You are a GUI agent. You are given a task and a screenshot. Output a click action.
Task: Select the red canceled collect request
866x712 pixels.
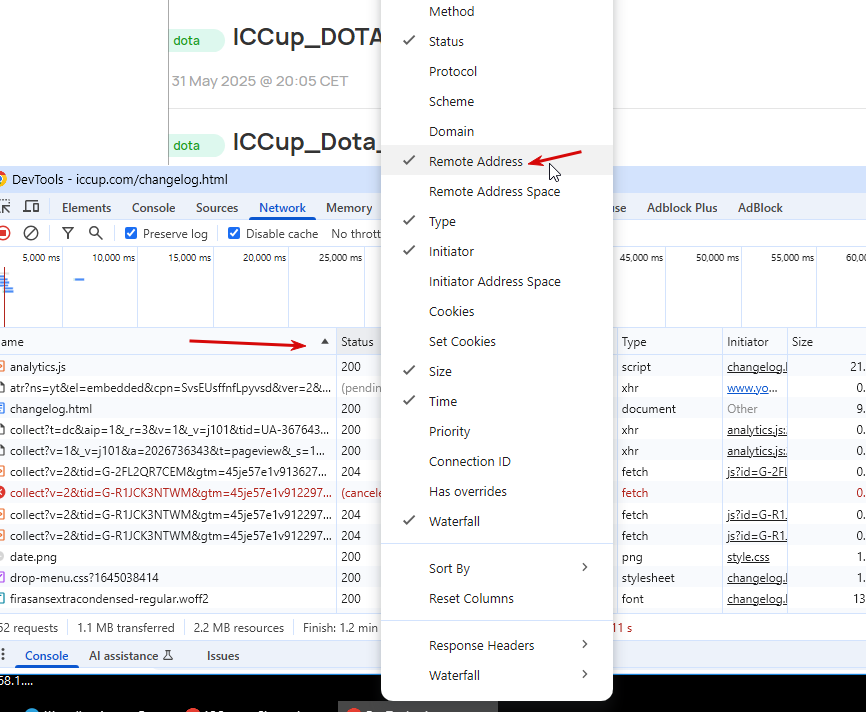[x=166, y=493]
